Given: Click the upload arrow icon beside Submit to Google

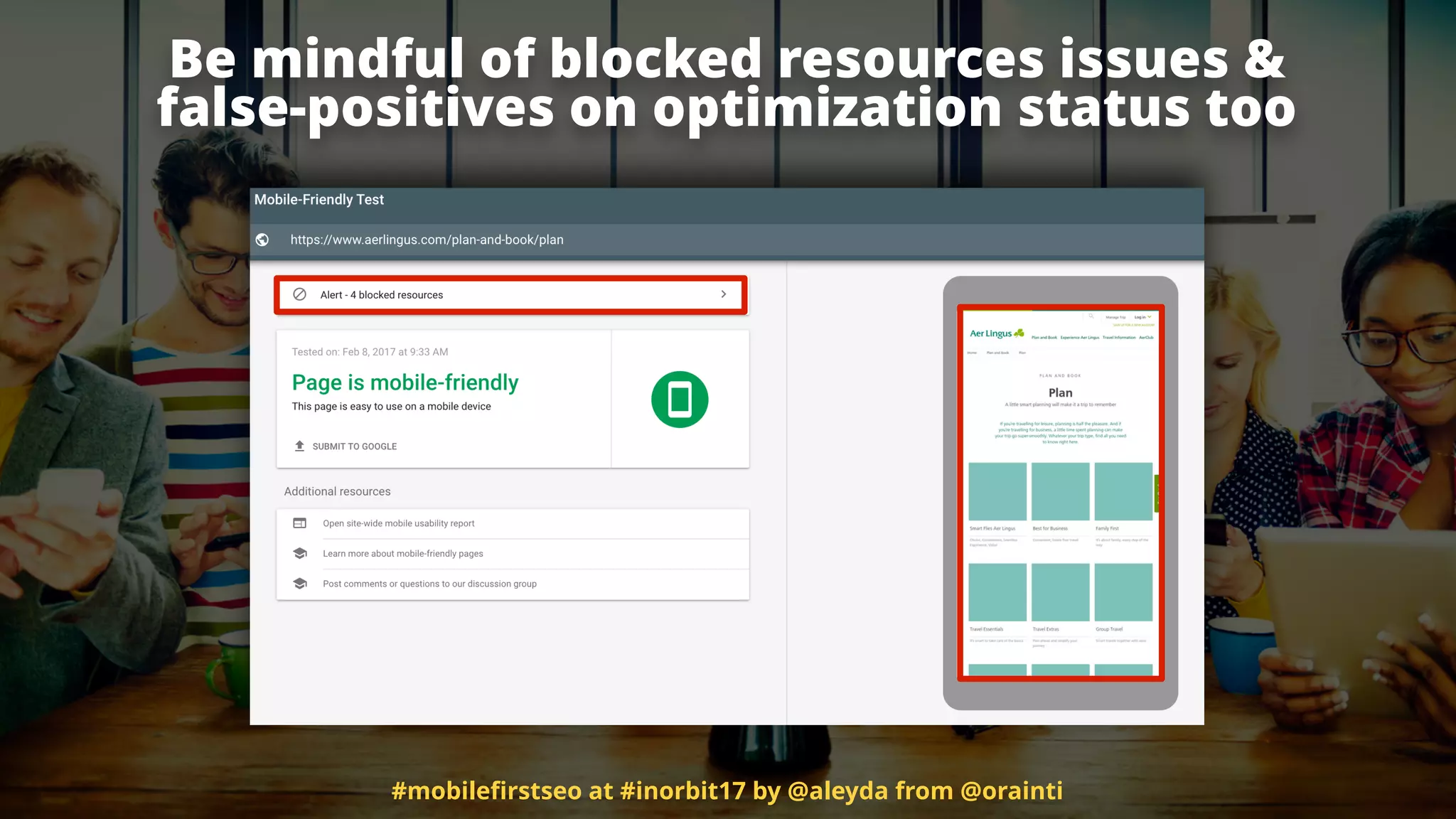Looking at the screenshot, I should point(299,446).
